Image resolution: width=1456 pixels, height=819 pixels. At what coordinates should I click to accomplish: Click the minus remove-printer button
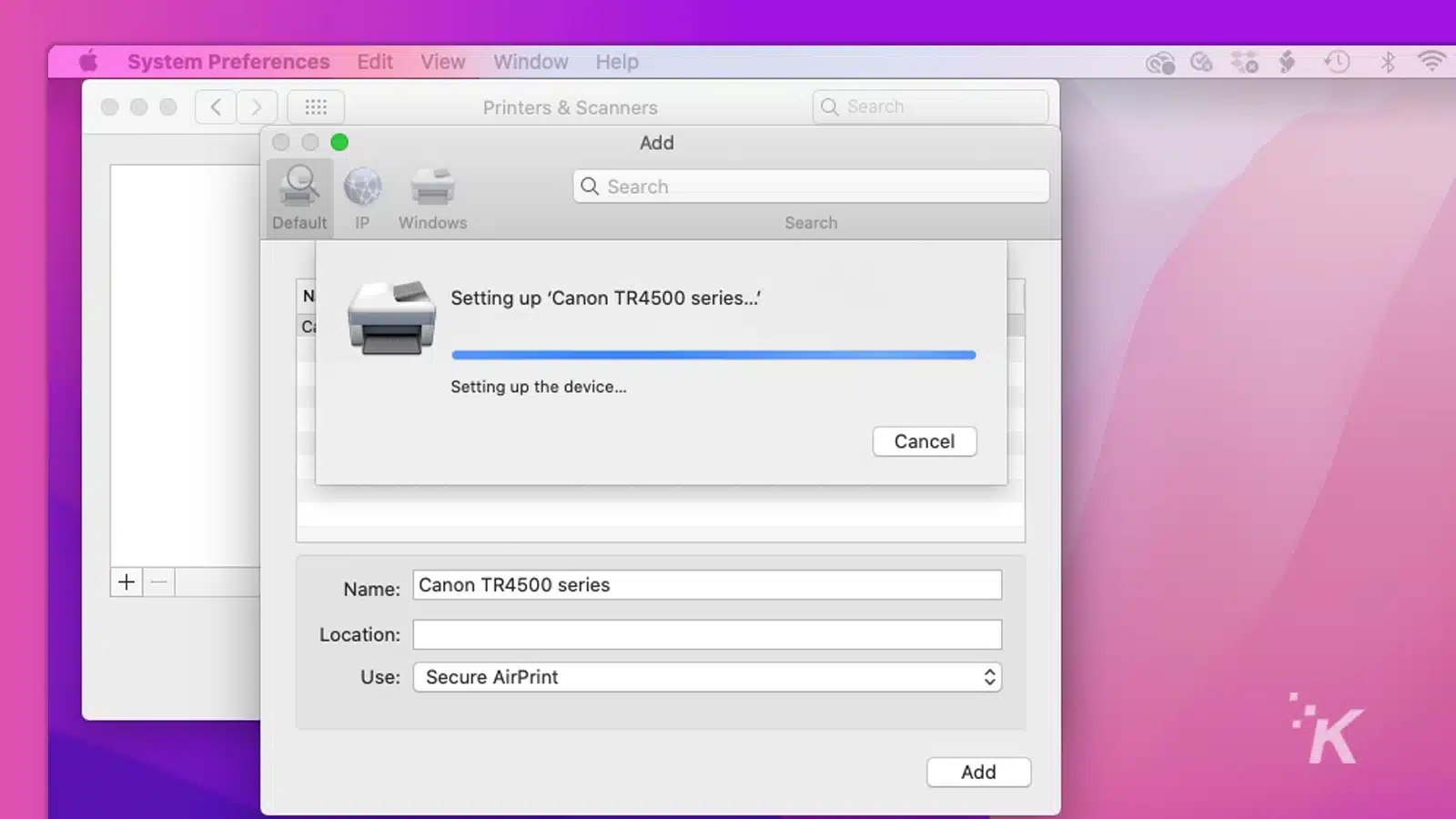(x=159, y=581)
